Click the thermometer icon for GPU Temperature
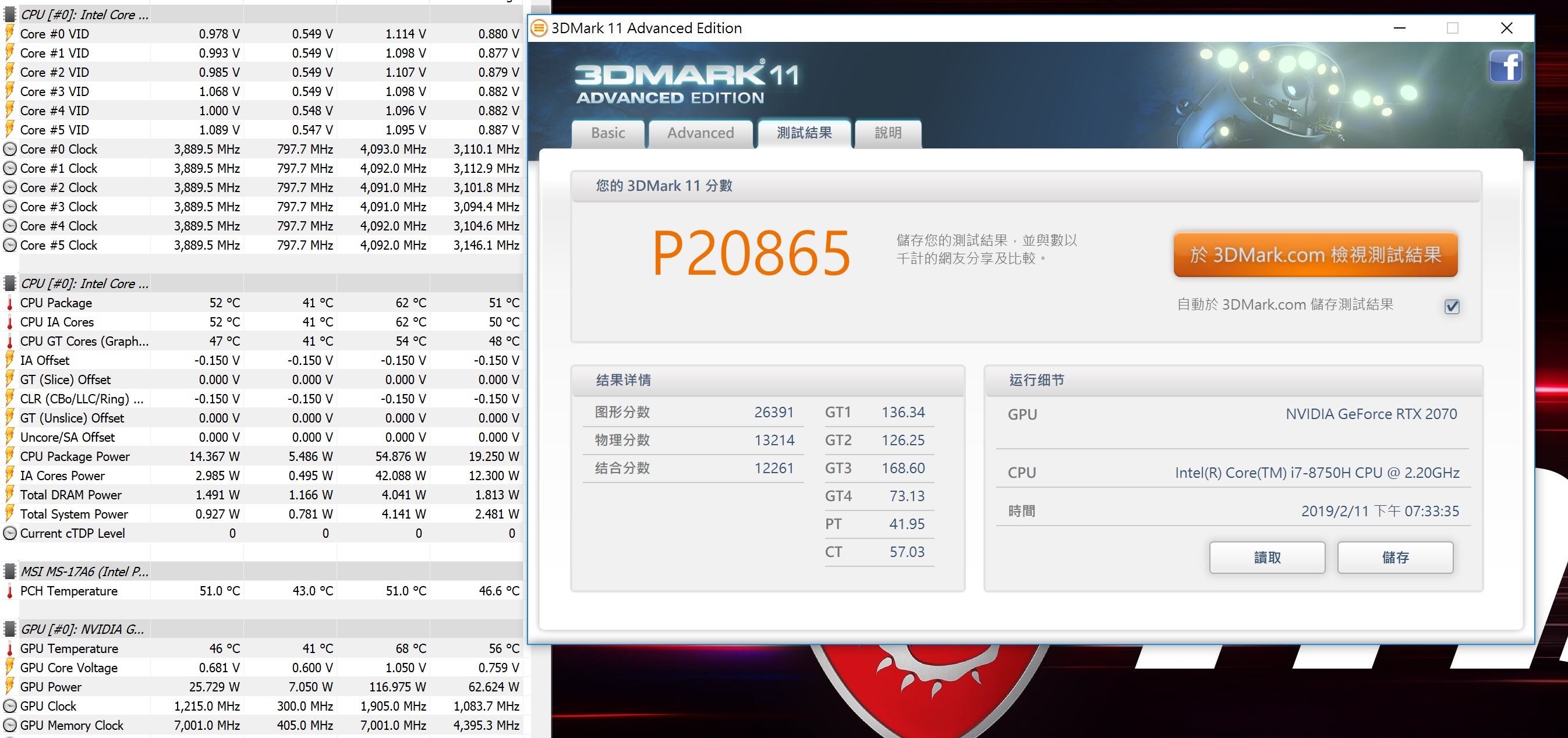The height and width of the screenshot is (738, 1568). [x=10, y=648]
